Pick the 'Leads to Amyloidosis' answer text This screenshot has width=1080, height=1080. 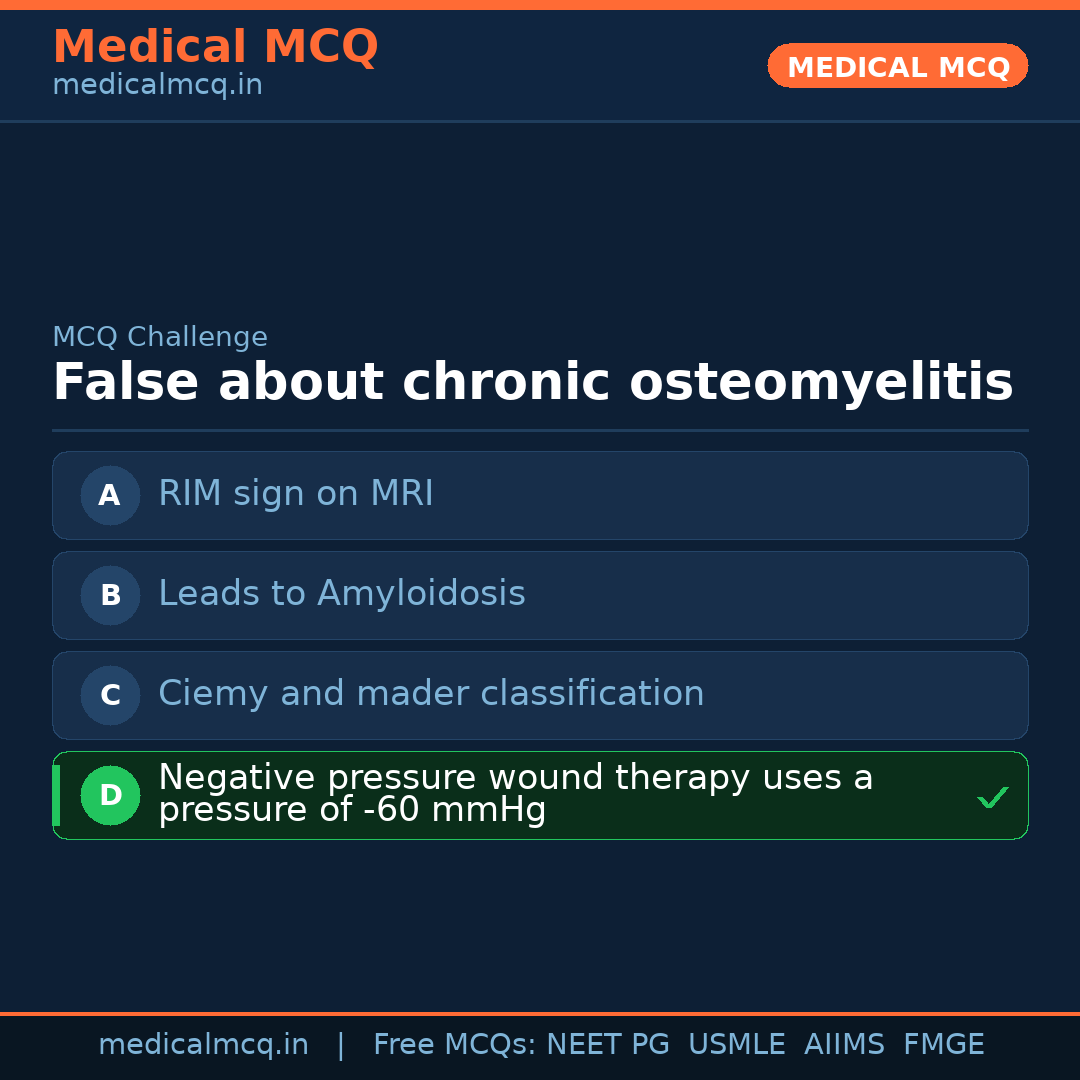[342, 594]
